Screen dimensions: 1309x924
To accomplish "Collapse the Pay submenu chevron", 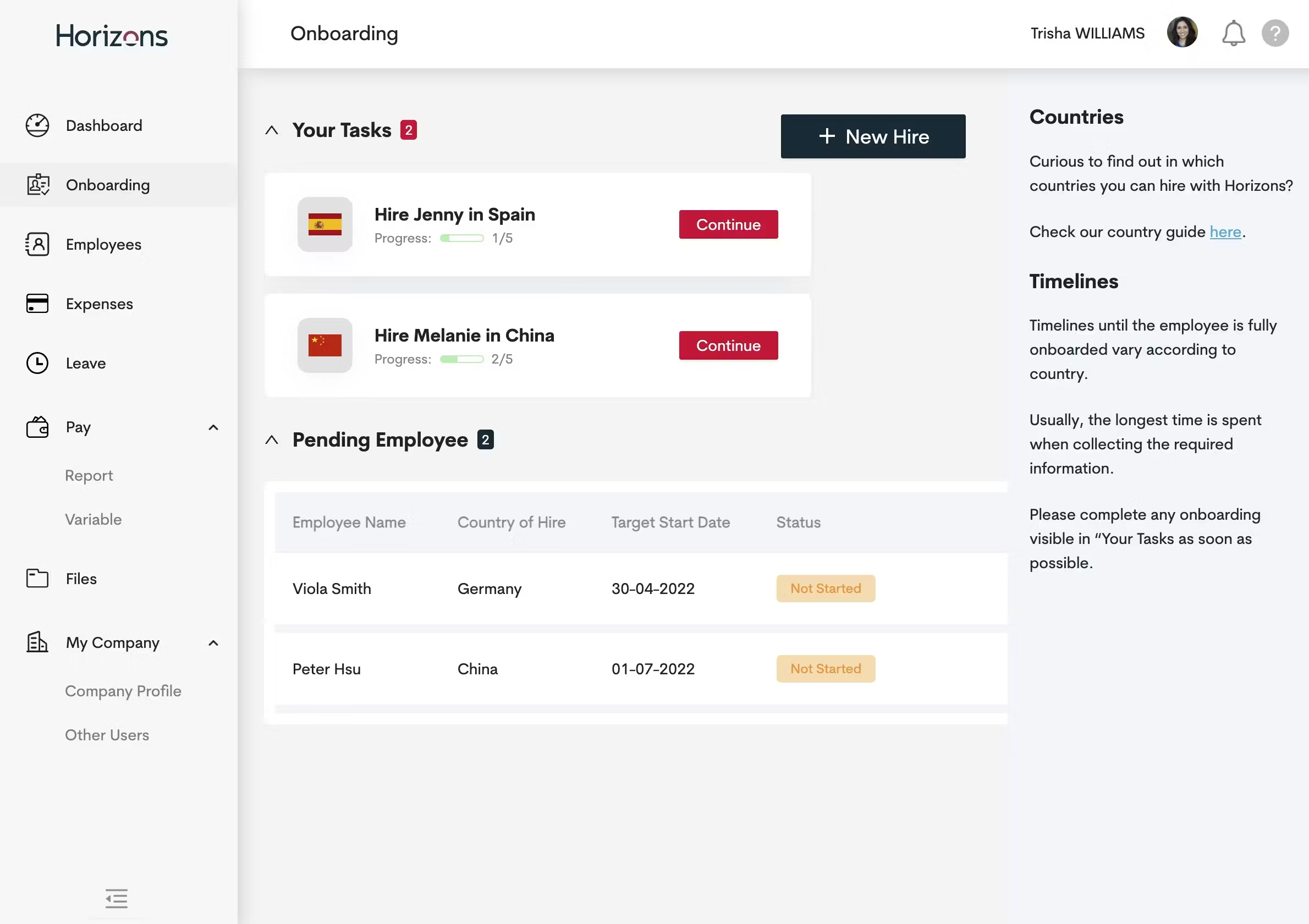I will coord(213,427).
